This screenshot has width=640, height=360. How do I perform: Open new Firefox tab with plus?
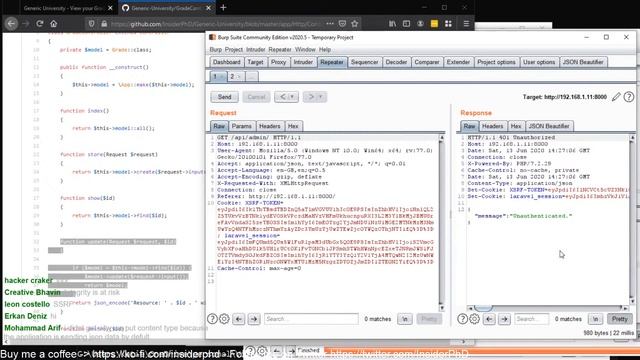tap(223, 7)
